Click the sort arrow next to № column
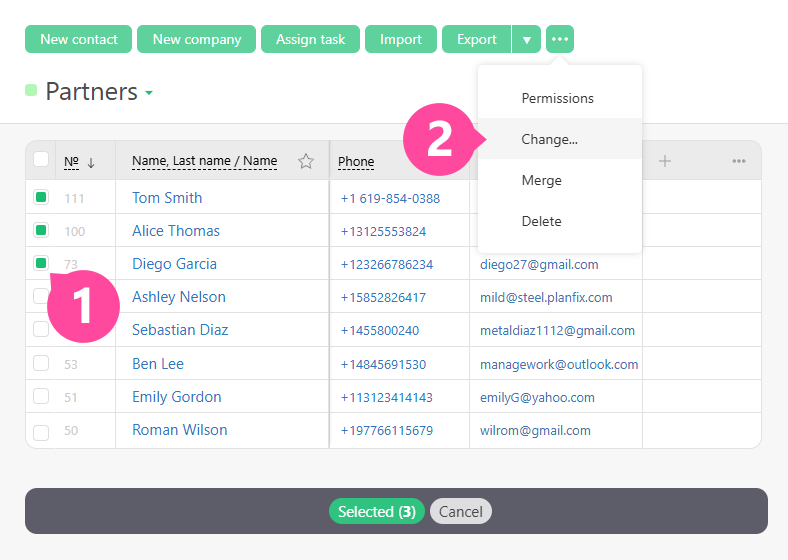Image resolution: width=788 pixels, height=560 pixels. click(x=91, y=162)
